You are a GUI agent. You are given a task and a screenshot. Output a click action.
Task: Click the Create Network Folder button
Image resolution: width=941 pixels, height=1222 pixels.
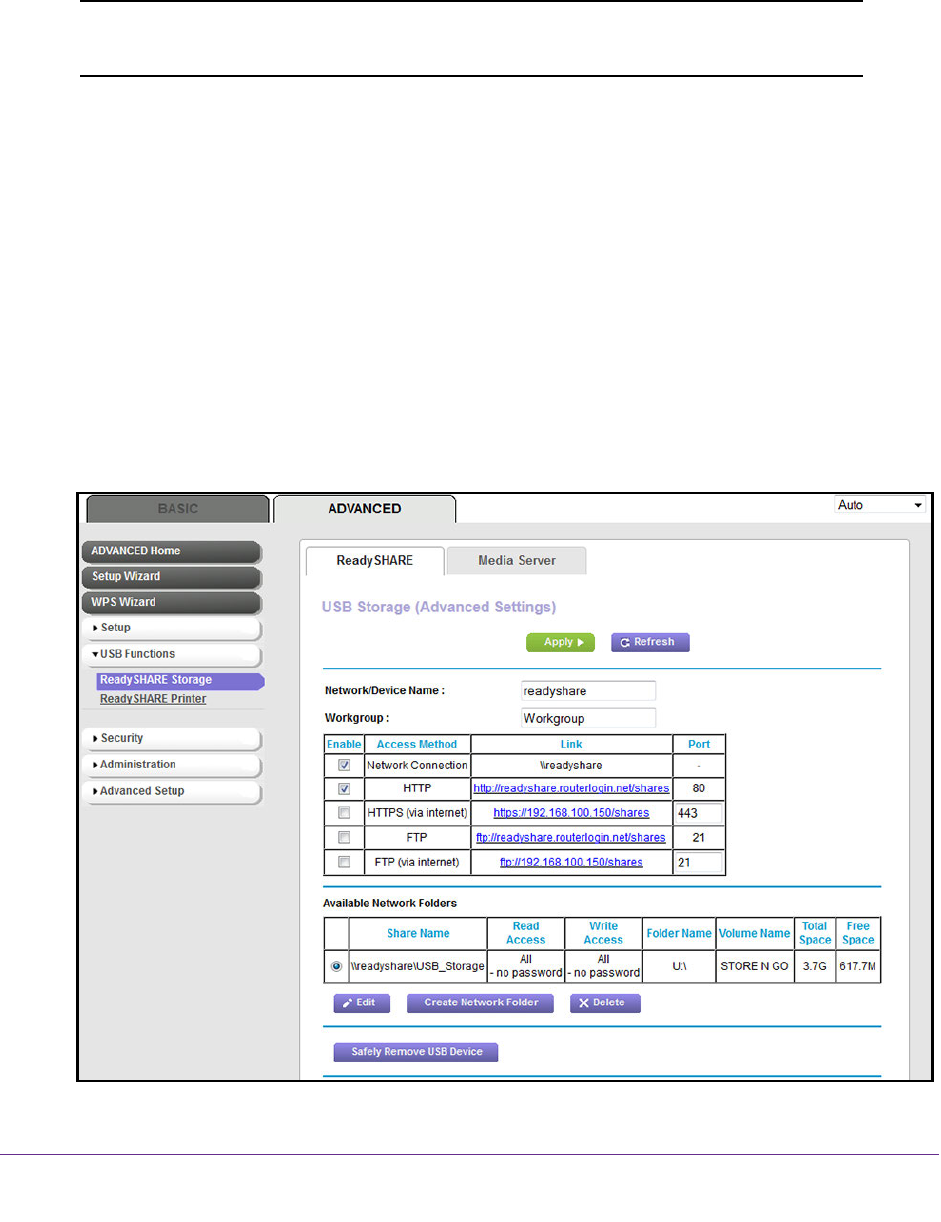[x=480, y=1002]
